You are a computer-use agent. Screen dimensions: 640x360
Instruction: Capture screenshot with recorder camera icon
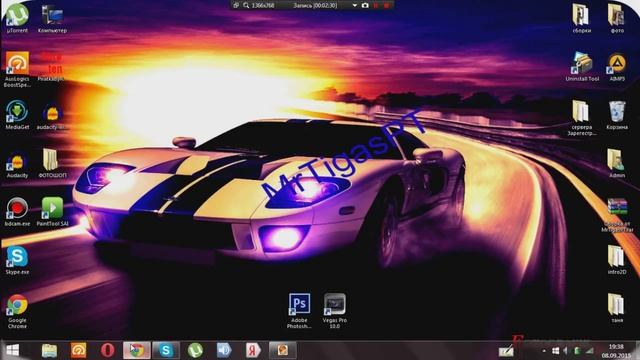(x=365, y=5)
